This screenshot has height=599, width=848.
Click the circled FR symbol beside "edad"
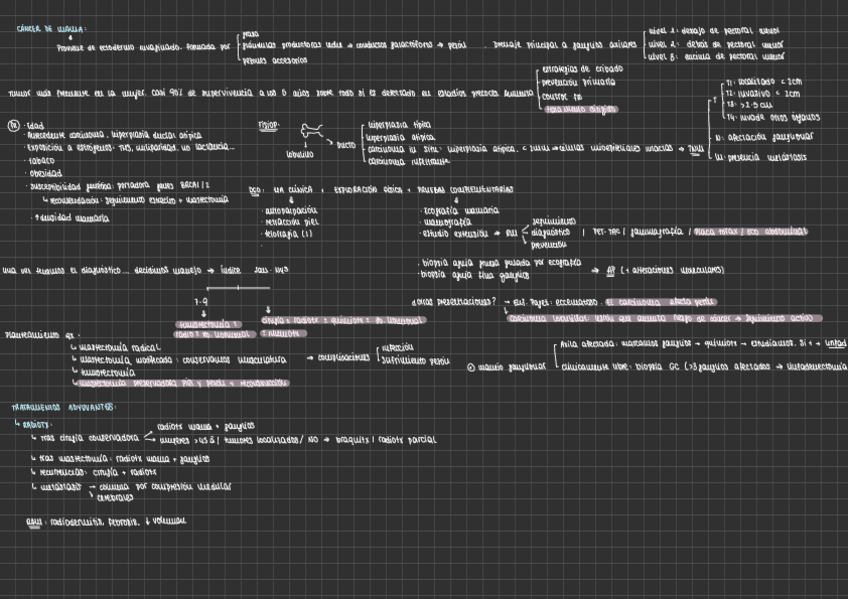coord(12,126)
